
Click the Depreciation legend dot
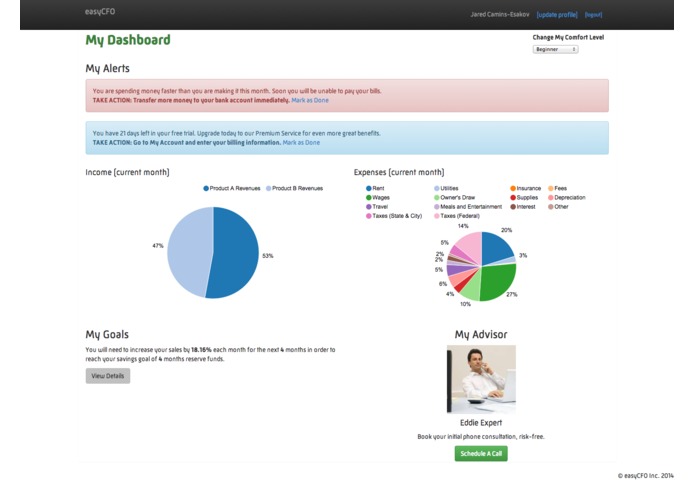pyautogui.click(x=551, y=198)
